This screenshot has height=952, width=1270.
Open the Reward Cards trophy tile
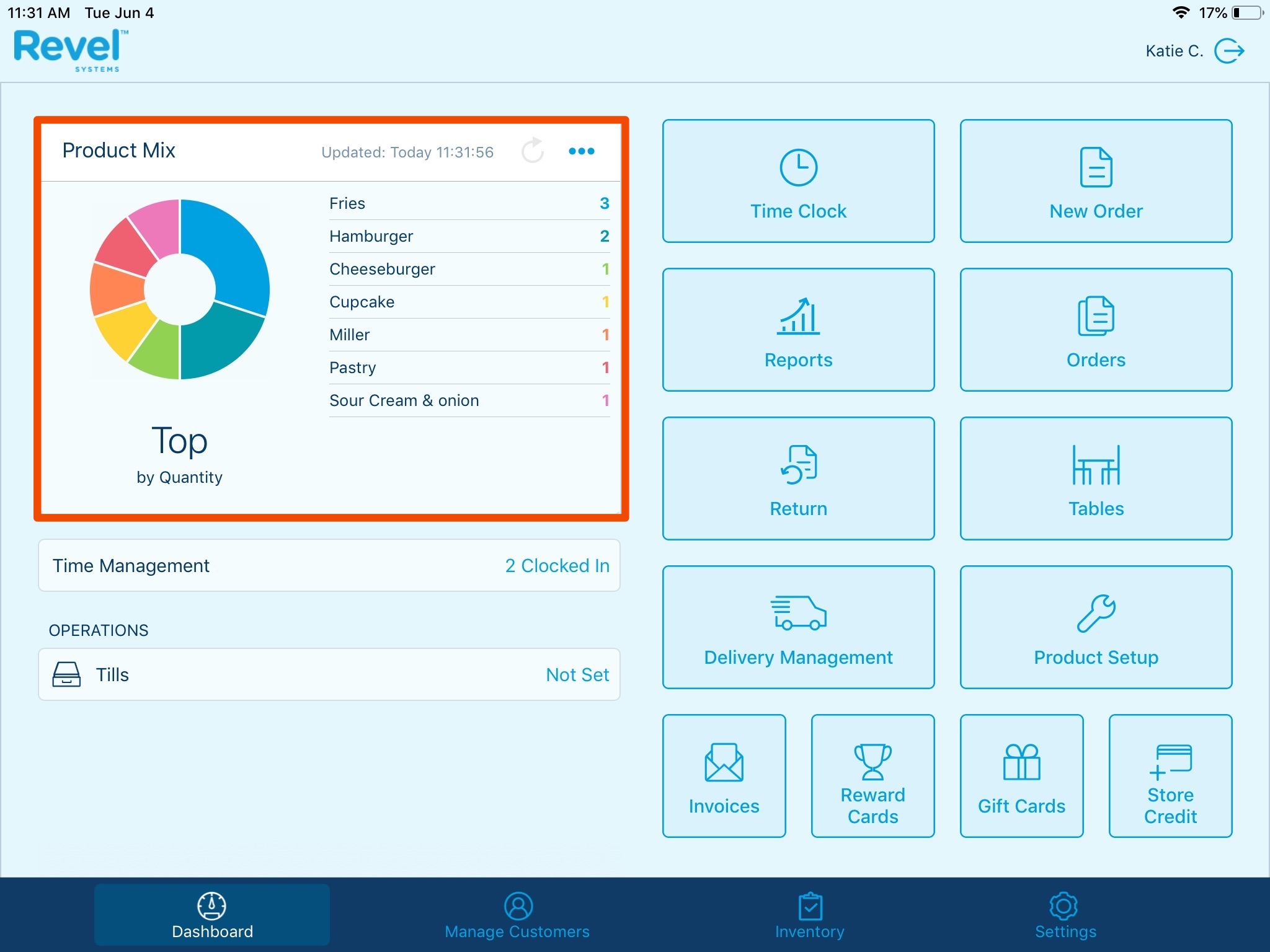pyautogui.click(x=873, y=775)
